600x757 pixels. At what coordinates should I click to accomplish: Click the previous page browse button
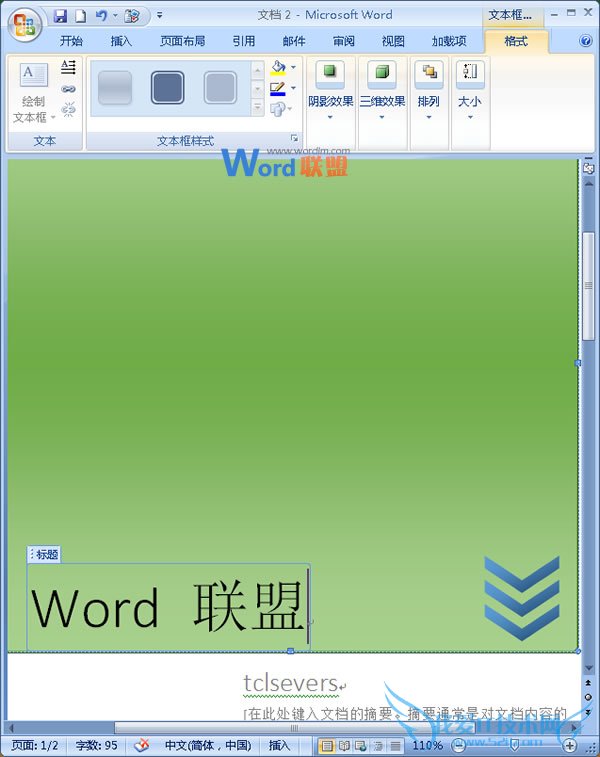click(x=588, y=683)
